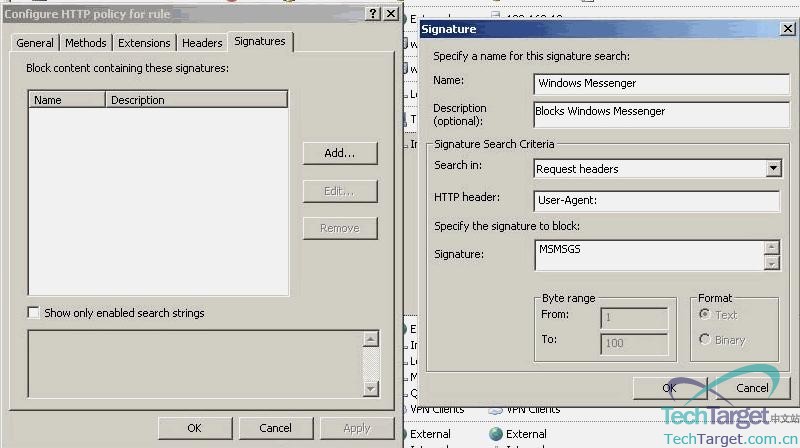Enable Show only enabled search strings
Screen dimensions: 800x448
coord(34,313)
